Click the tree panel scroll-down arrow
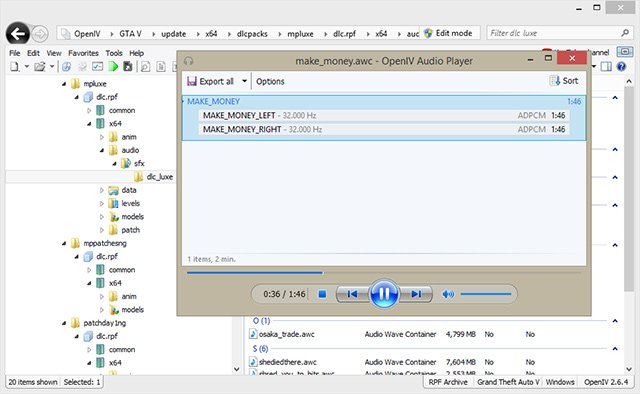 point(236,369)
